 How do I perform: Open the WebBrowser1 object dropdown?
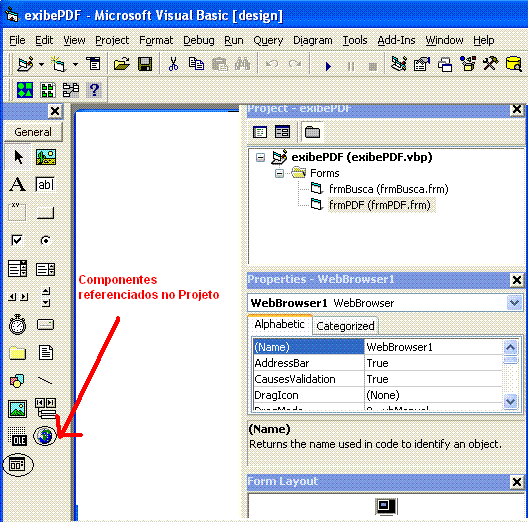coord(514,303)
